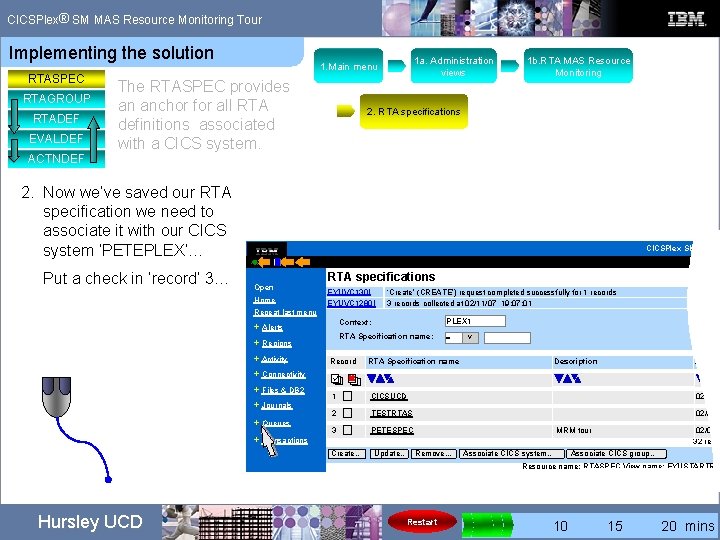Click the Update... button

389,454
